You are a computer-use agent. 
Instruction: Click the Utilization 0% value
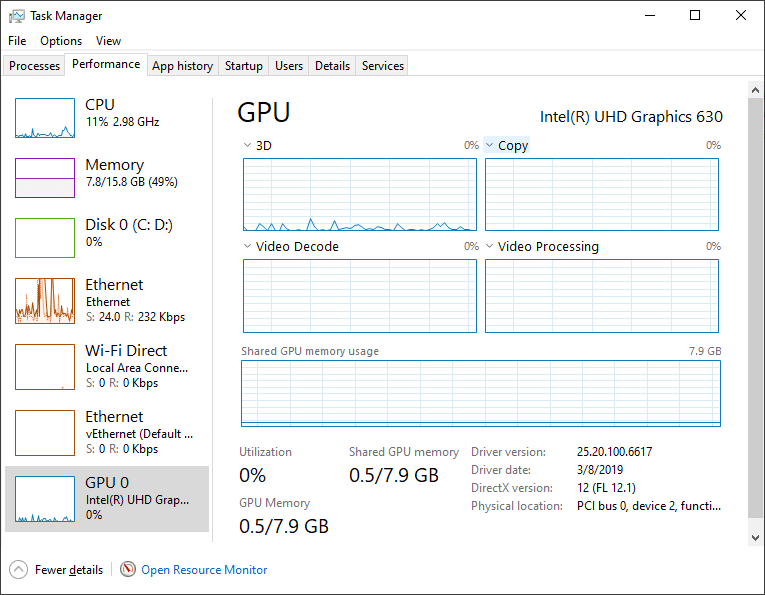tap(252, 475)
